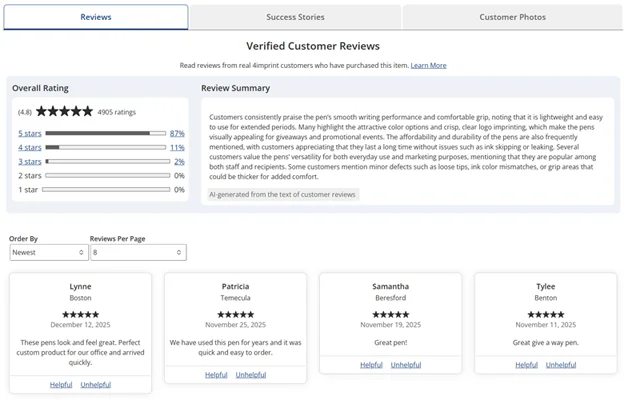Click the date November 19, 2025
This screenshot has height=400, width=626.
pyautogui.click(x=390, y=325)
